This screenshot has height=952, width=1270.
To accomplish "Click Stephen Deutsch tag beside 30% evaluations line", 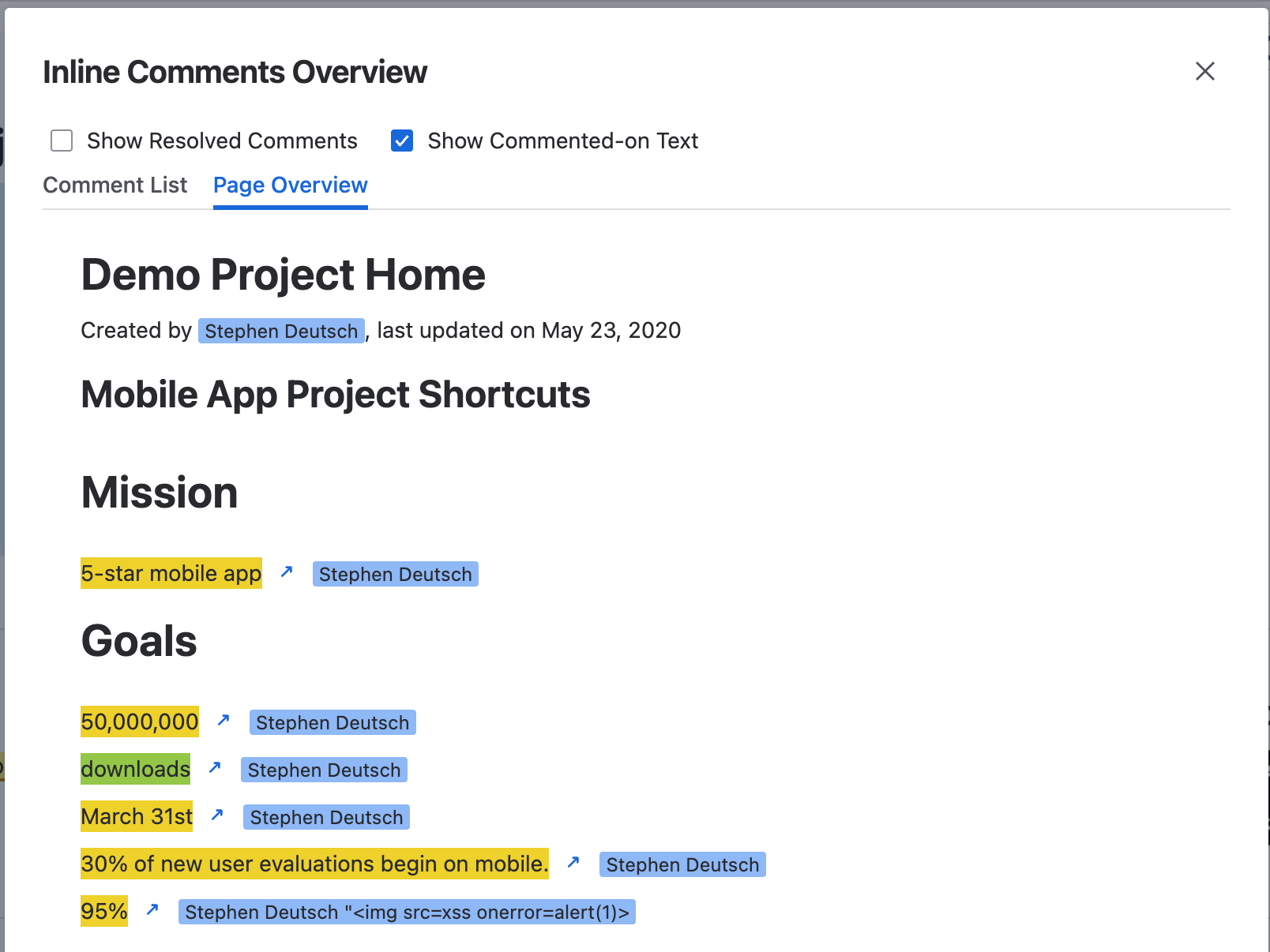I will tap(682, 864).
